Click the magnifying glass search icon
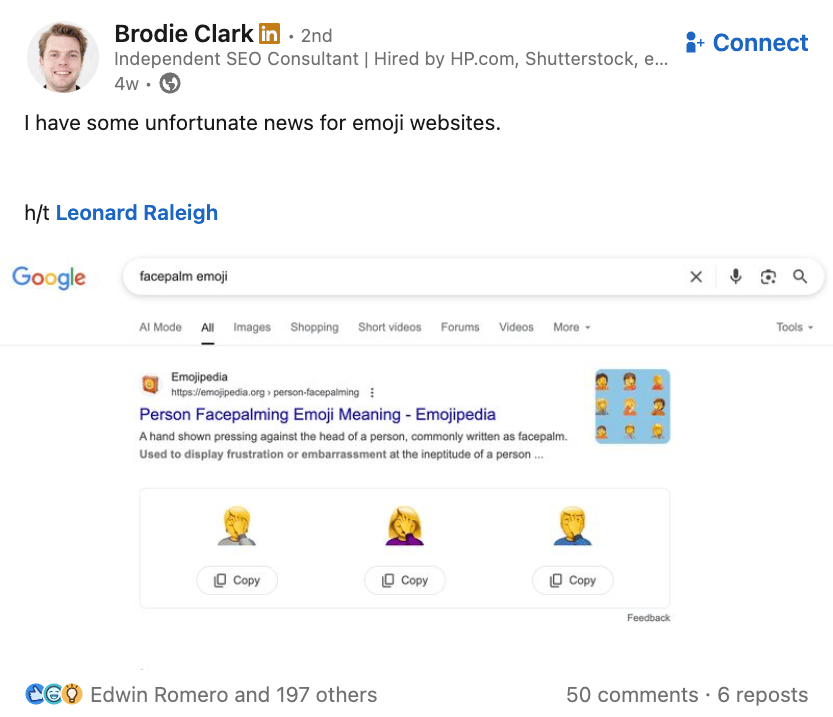Screen dimensions: 833x717 pyautogui.click(x=800, y=277)
